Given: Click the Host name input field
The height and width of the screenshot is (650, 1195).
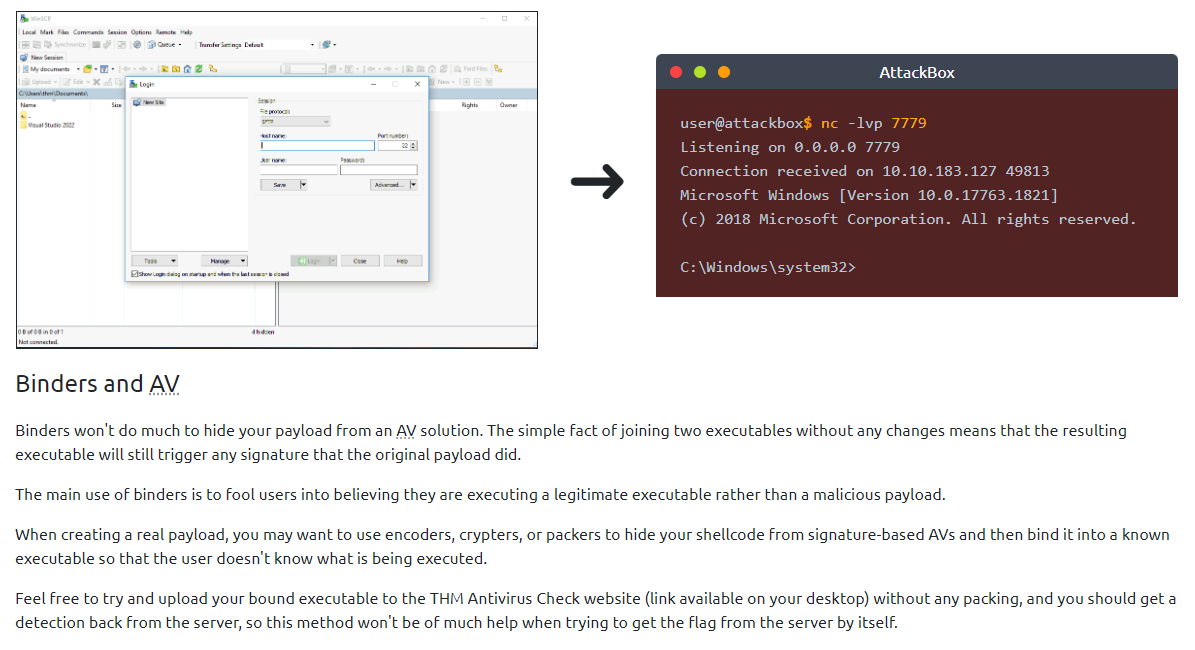Looking at the screenshot, I should point(316,146).
